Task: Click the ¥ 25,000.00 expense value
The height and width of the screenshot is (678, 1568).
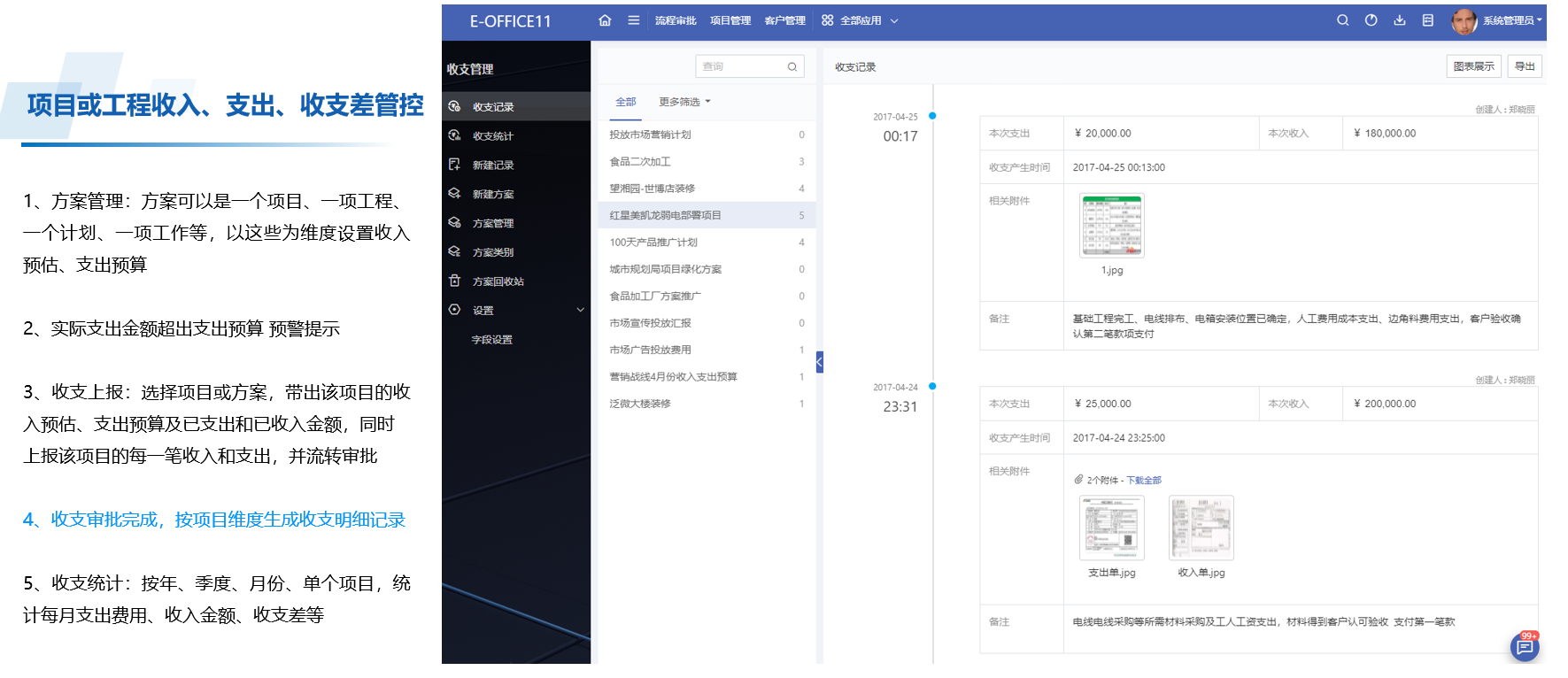Action: coord(1102,404)
